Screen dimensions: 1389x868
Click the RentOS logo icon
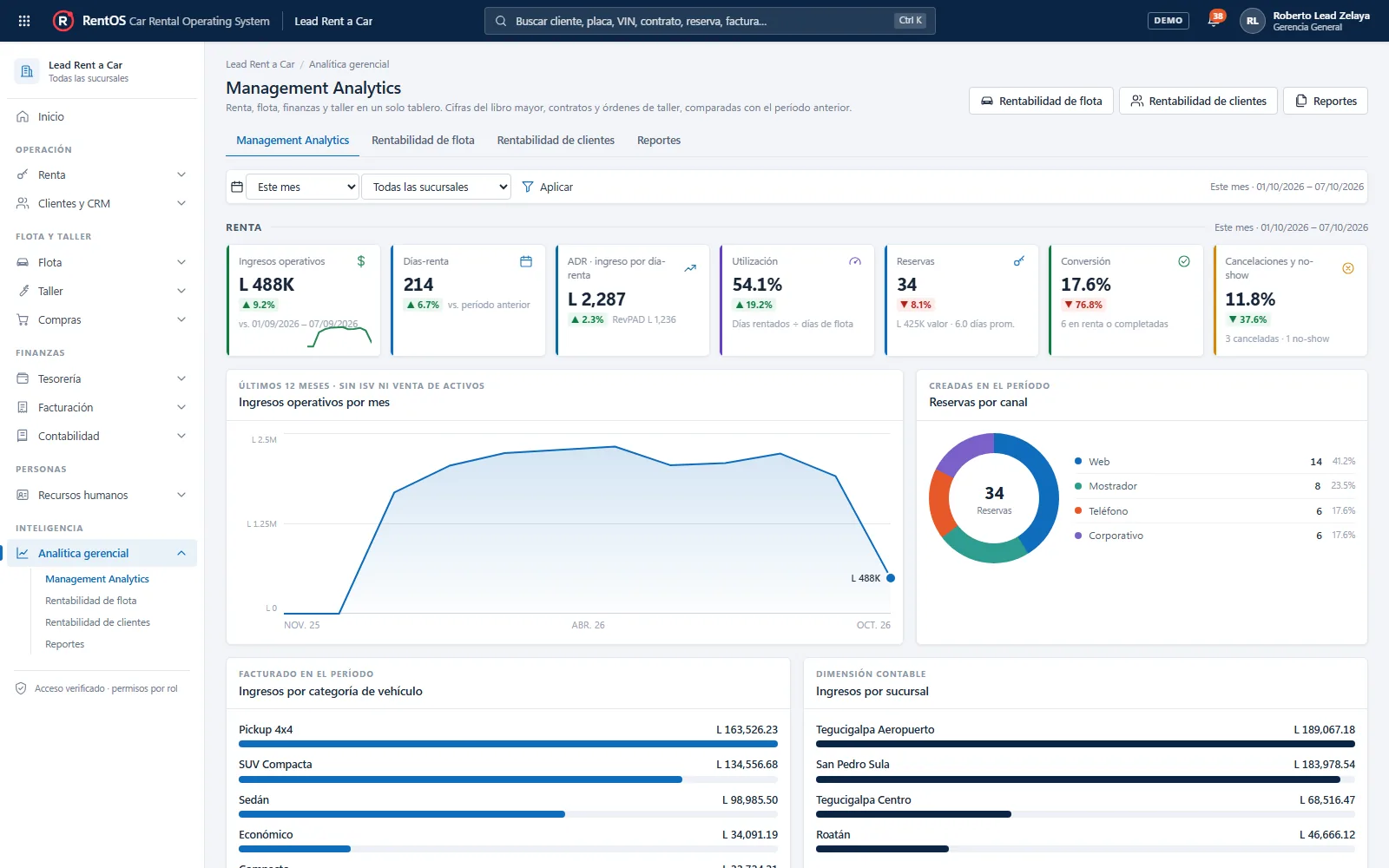(63, 21)
